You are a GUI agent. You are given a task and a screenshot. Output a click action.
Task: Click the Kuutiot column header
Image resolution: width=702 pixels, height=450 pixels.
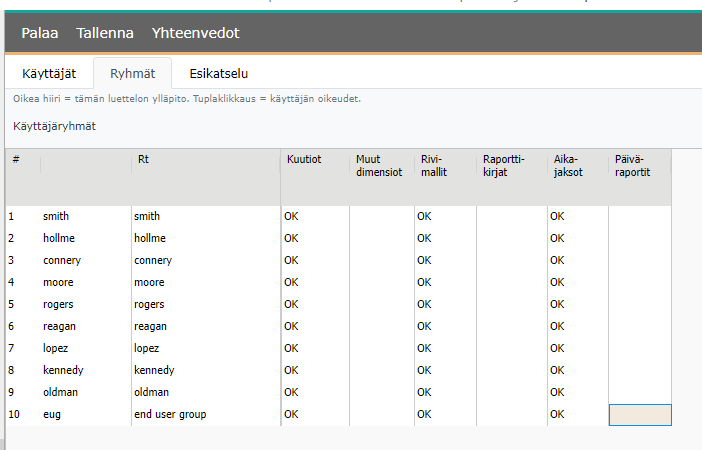click(304, 160)
